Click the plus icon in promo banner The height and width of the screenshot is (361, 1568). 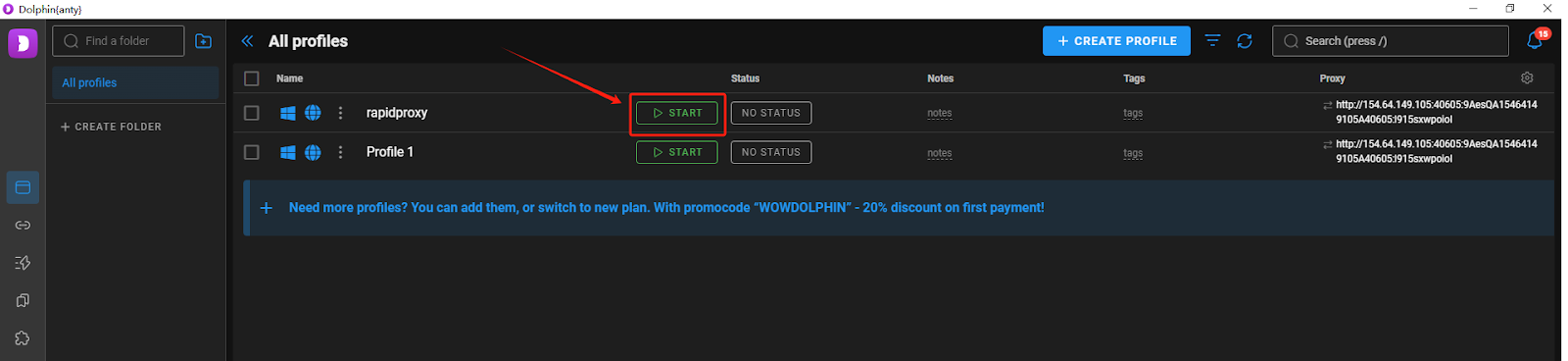click(266, 208)
